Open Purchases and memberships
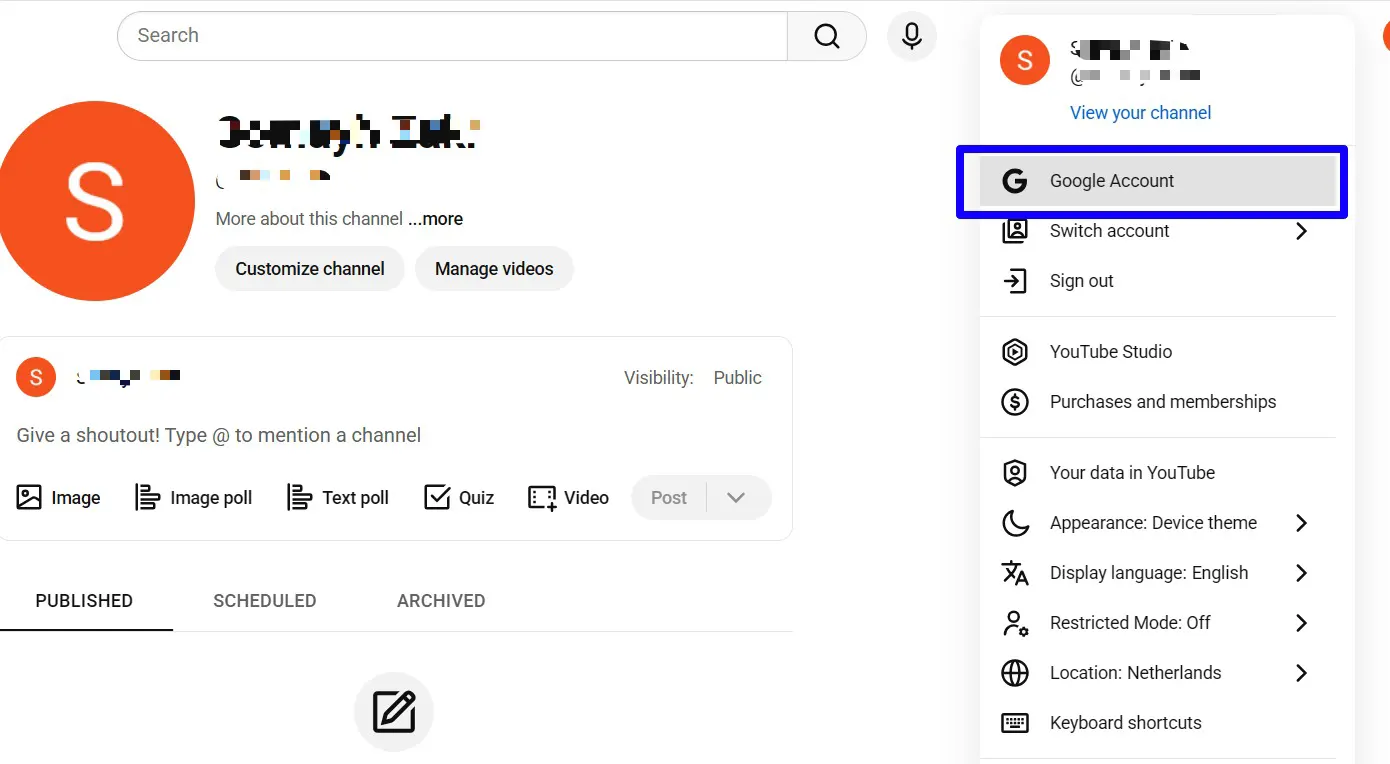Viewport: 1390px width, 764px height. point(1162,402)
